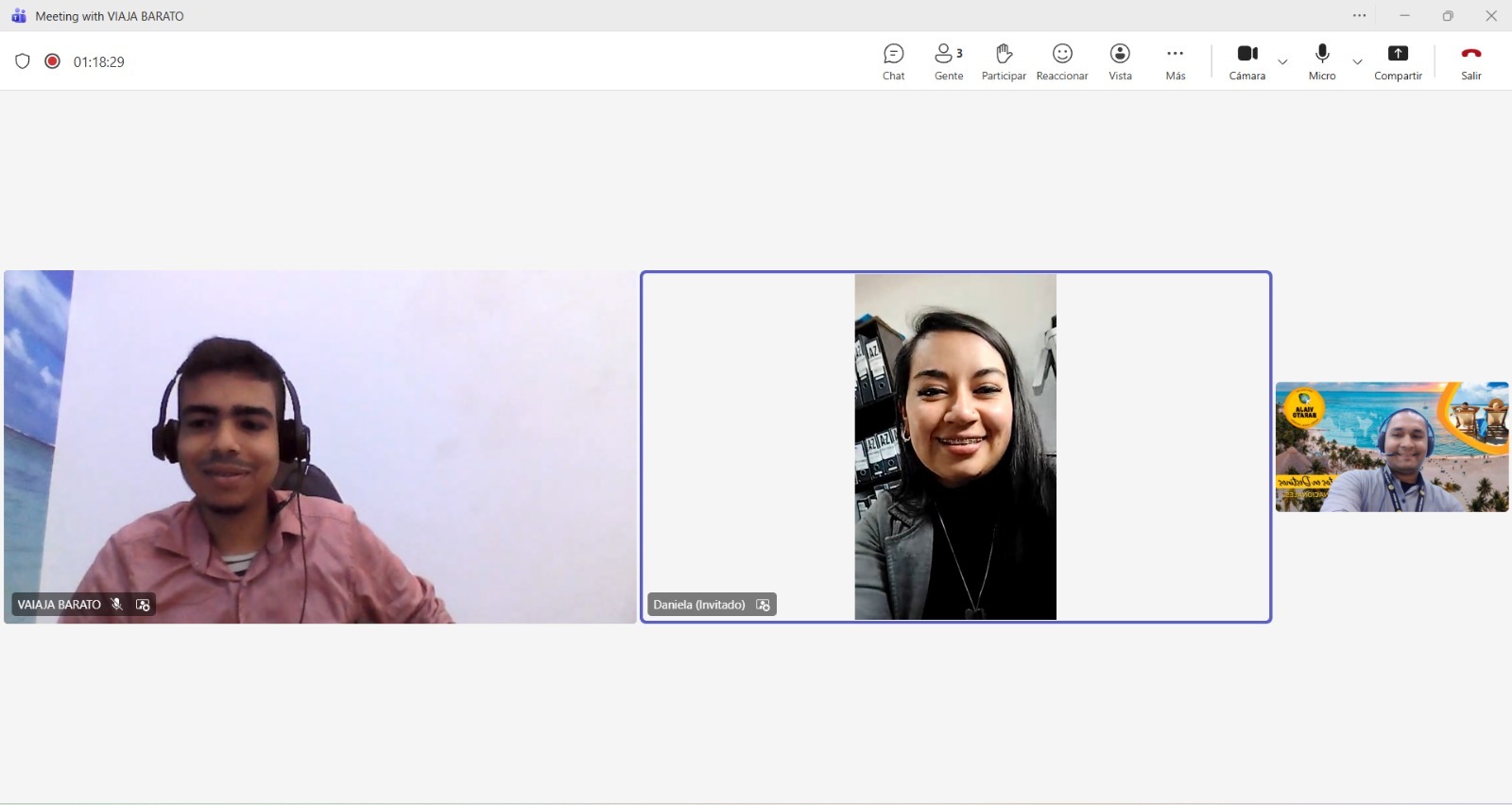Raise hand with the Participar button

[1004, 61]
